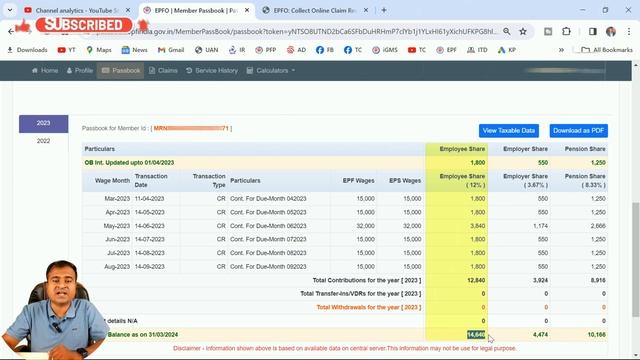Click pension share closing value 10,166
Screen dimensions: 640x360
(596, 335)
